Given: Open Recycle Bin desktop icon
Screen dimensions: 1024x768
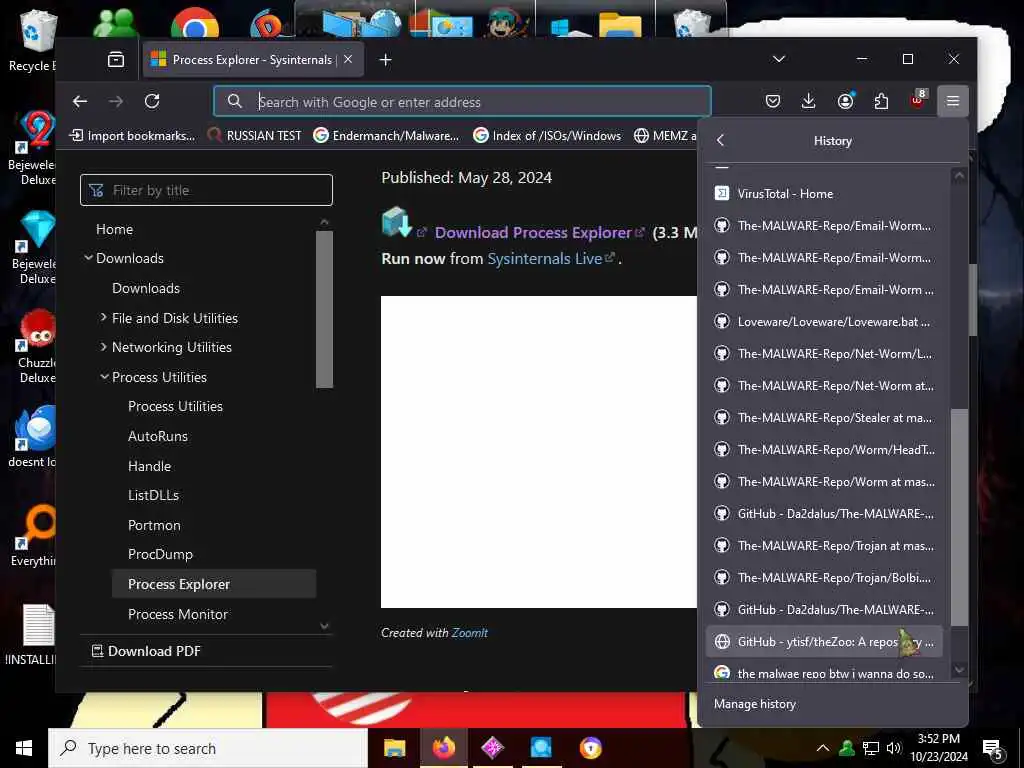Looking at the screenshot, I should [x=33, y=40].
